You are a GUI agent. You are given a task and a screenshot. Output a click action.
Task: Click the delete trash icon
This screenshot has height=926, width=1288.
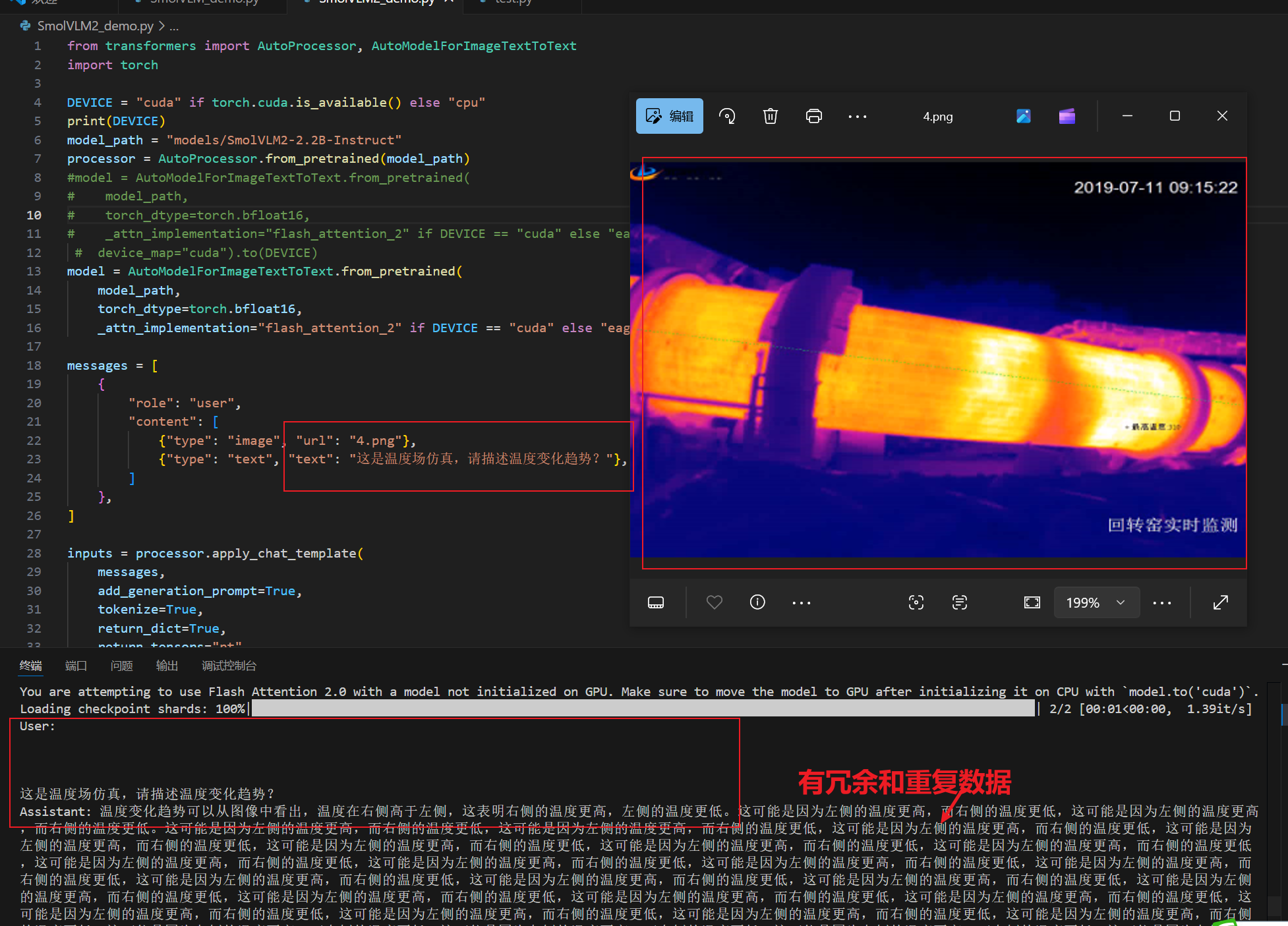click(x=770, y=117)
